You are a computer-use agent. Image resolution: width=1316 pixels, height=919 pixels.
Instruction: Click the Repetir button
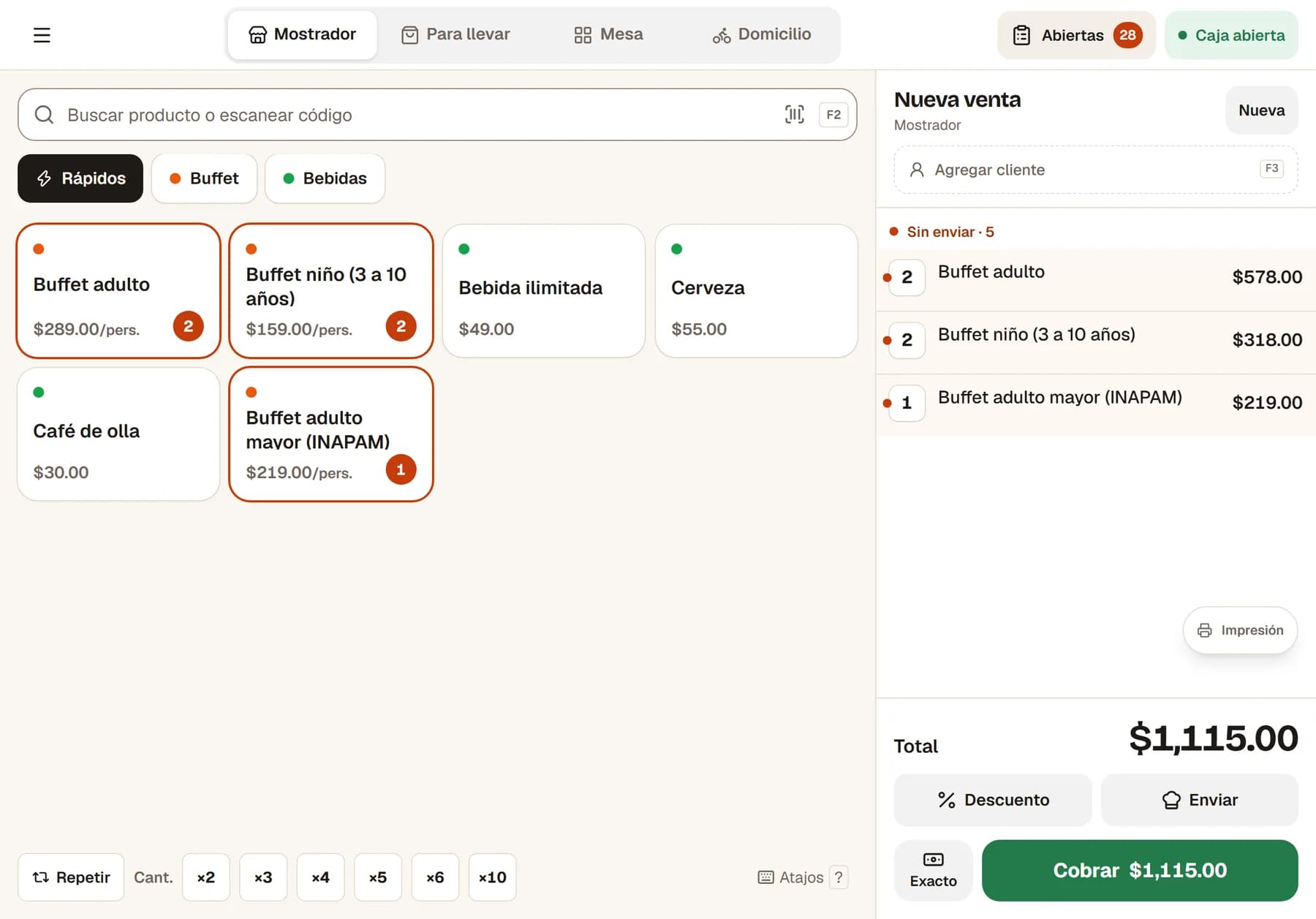click(71, 877)
